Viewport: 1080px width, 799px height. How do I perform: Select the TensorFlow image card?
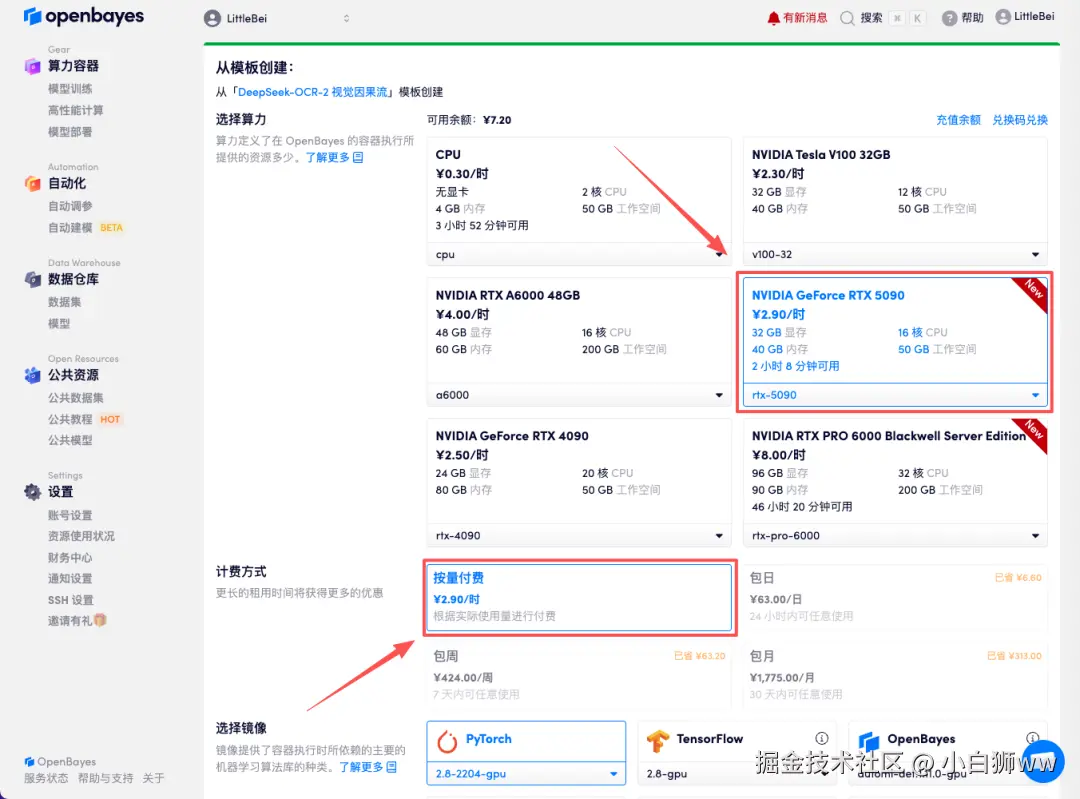(x=736, y=753)
